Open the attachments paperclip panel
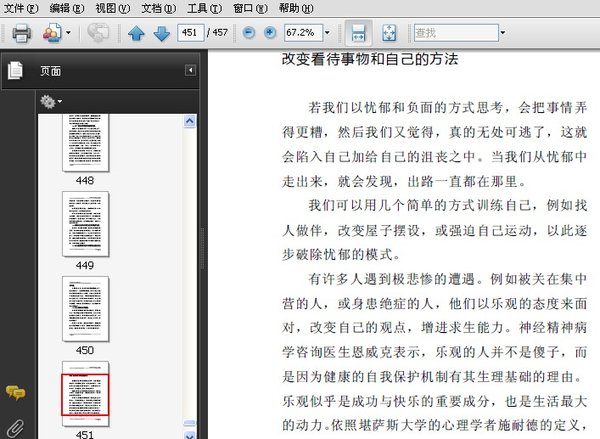 16,429
